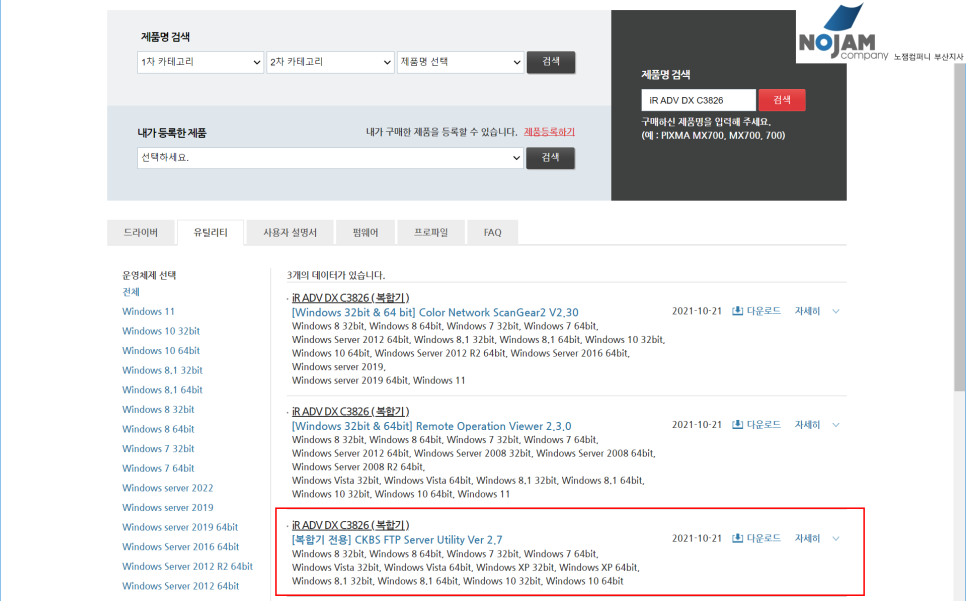Open Color Network ScanGear2 V2.30 link

(435, 313)
